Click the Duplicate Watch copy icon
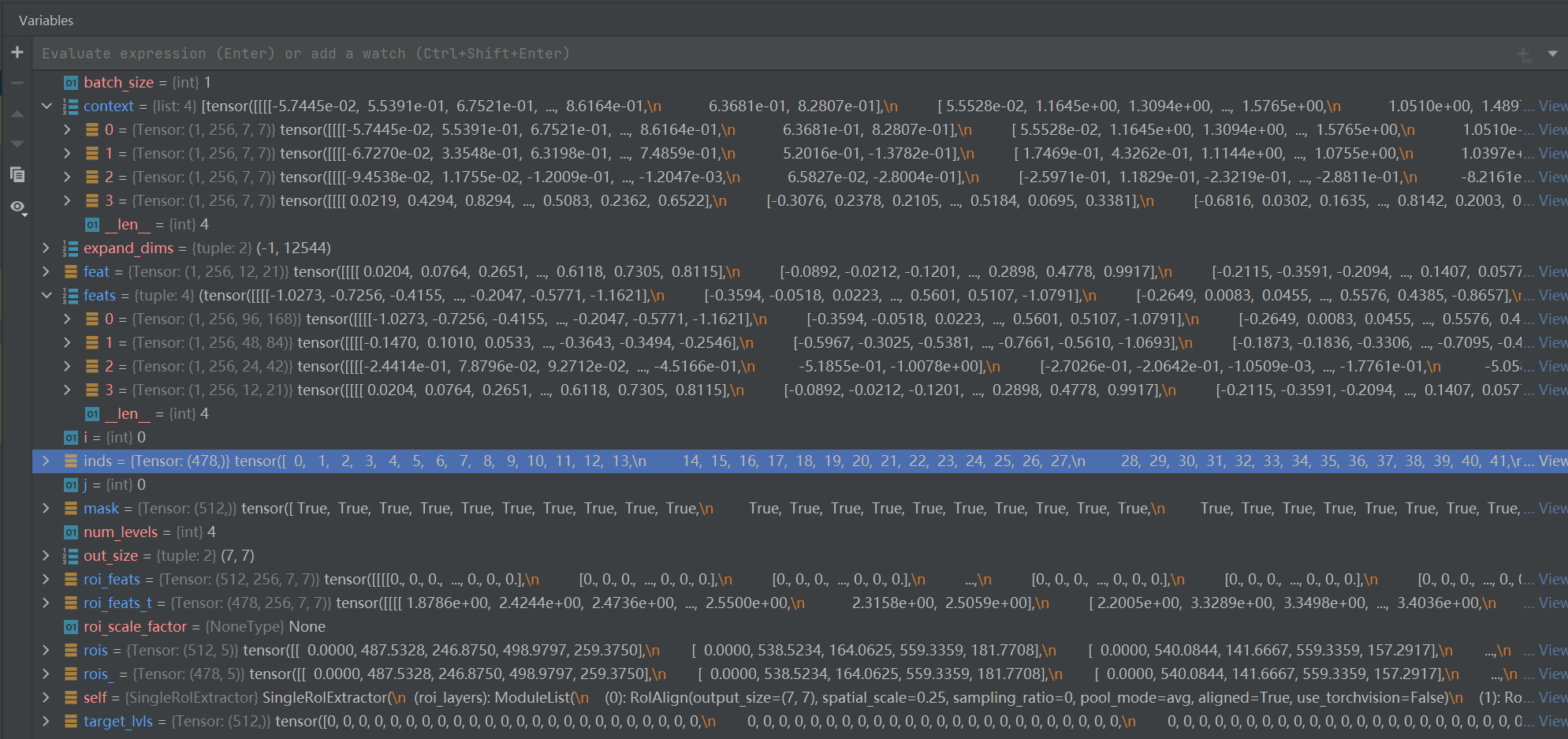The width and height of the screenshot is (1568, 739). point(17,175)
